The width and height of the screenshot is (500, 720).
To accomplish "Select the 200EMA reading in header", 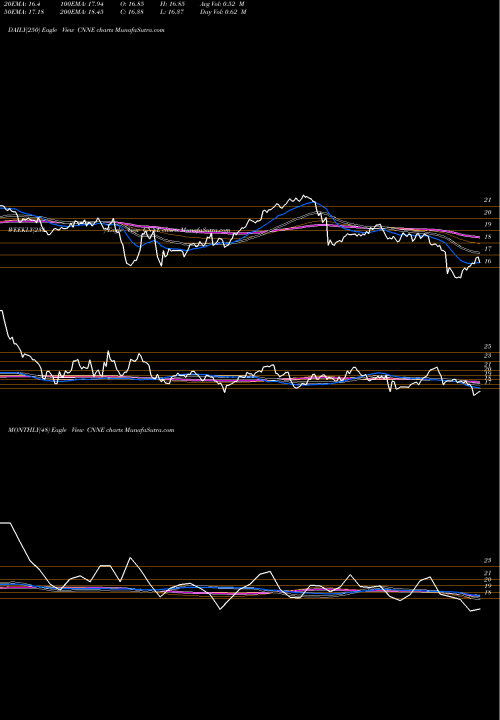I will (84, 12).
